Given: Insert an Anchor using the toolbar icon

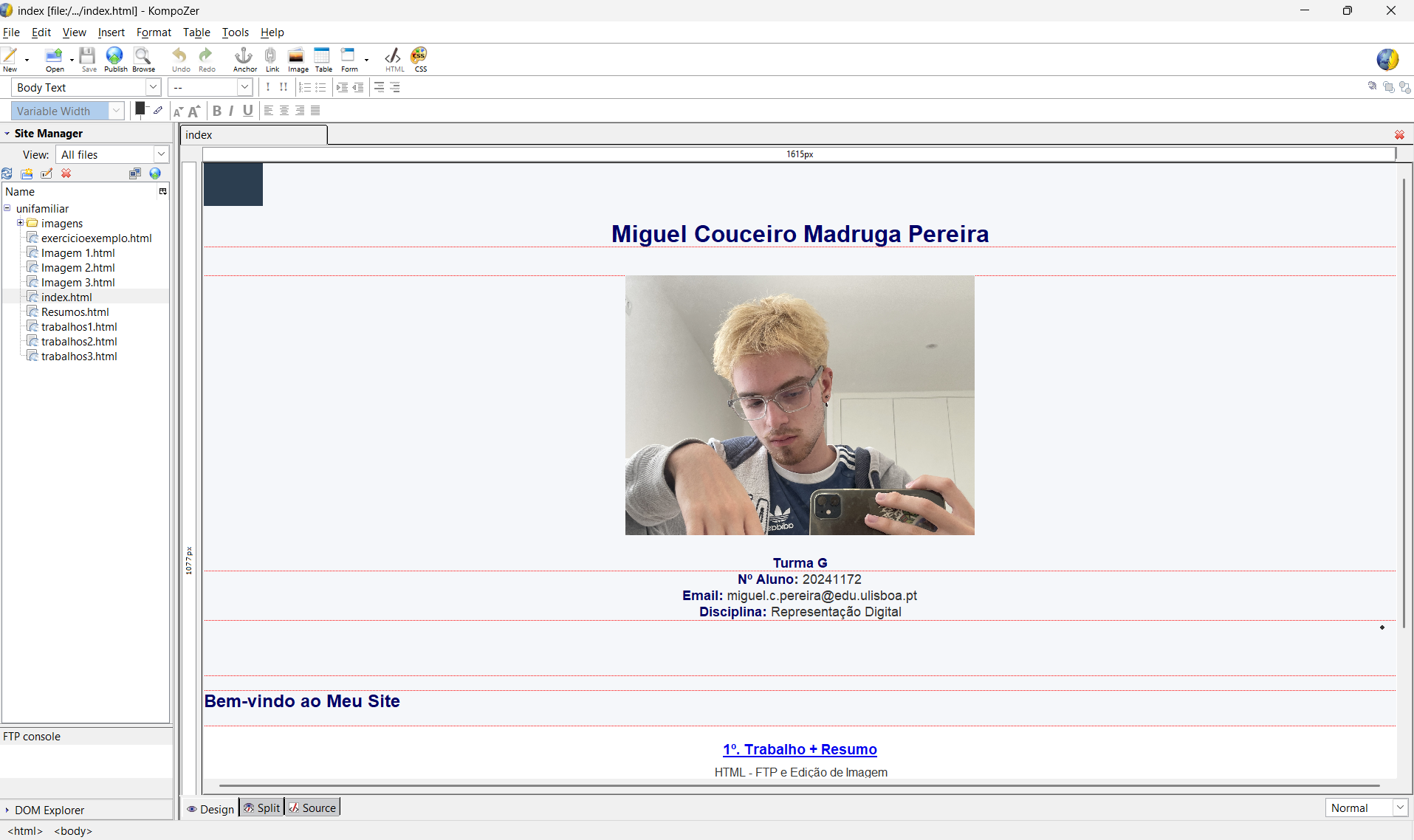Looking at the screenshot, I should pos(244,57).
